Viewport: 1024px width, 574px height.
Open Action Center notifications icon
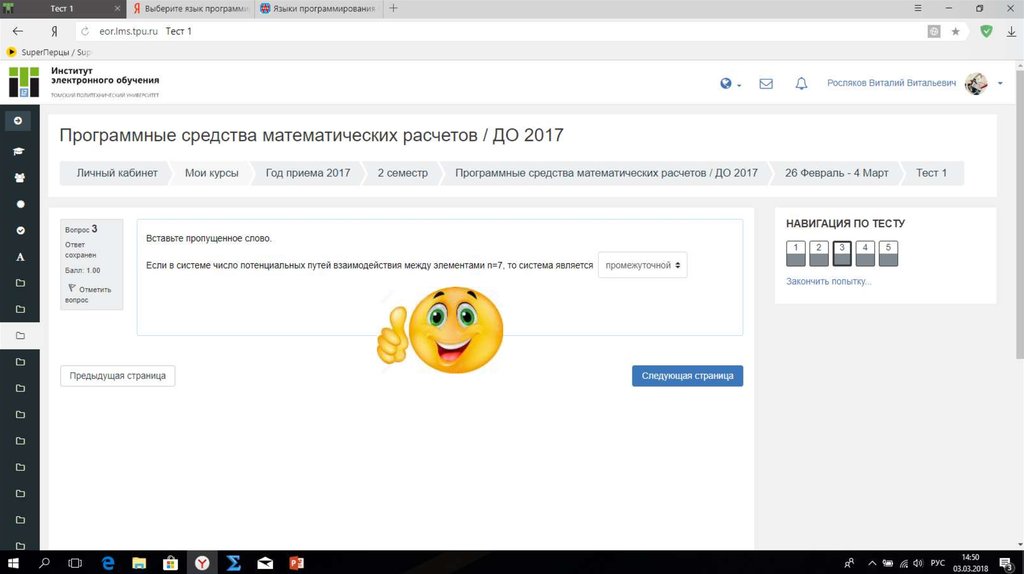pyautogui.click(x=1008, y=563)
